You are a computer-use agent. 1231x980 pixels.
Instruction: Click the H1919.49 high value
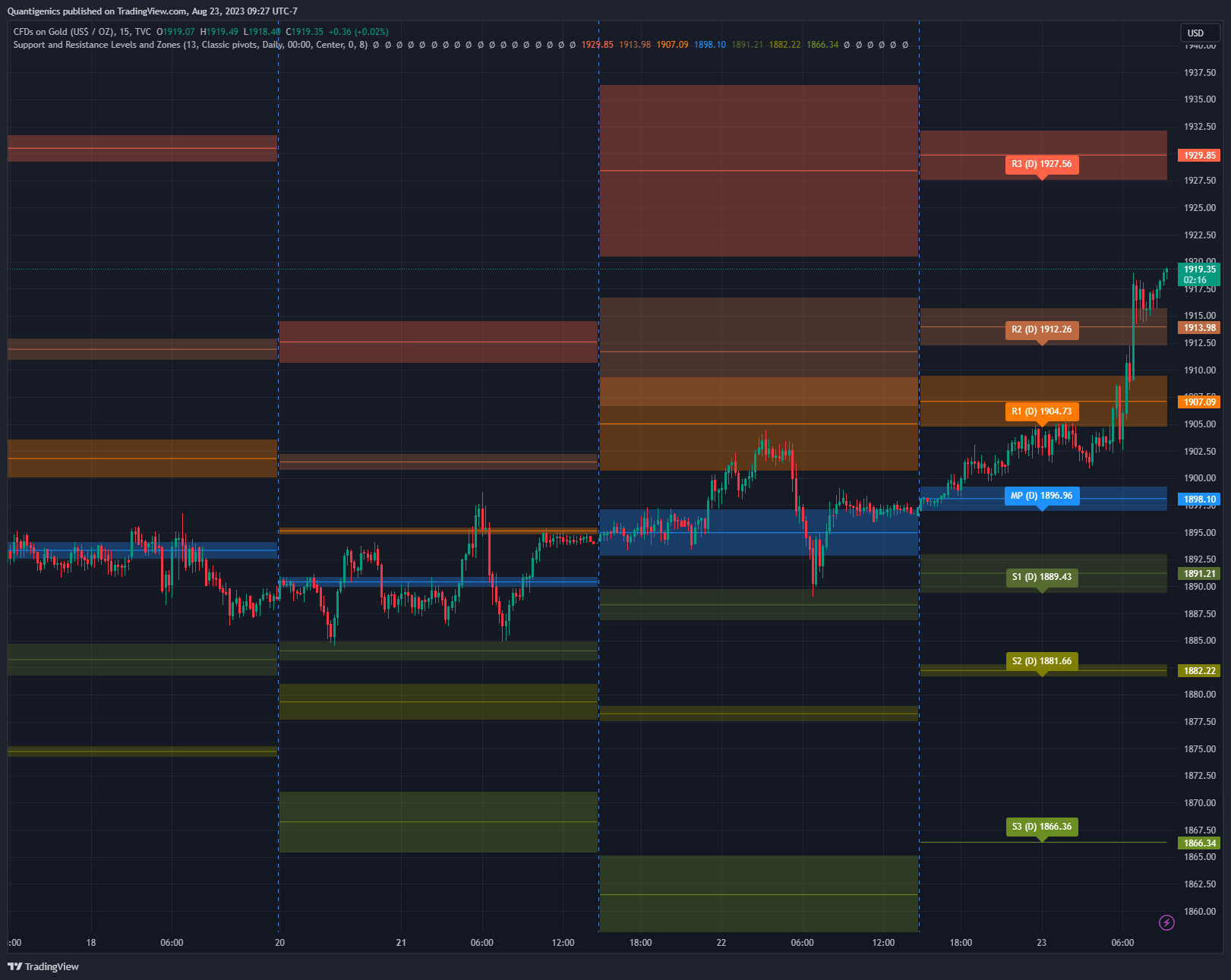(219, 32)
